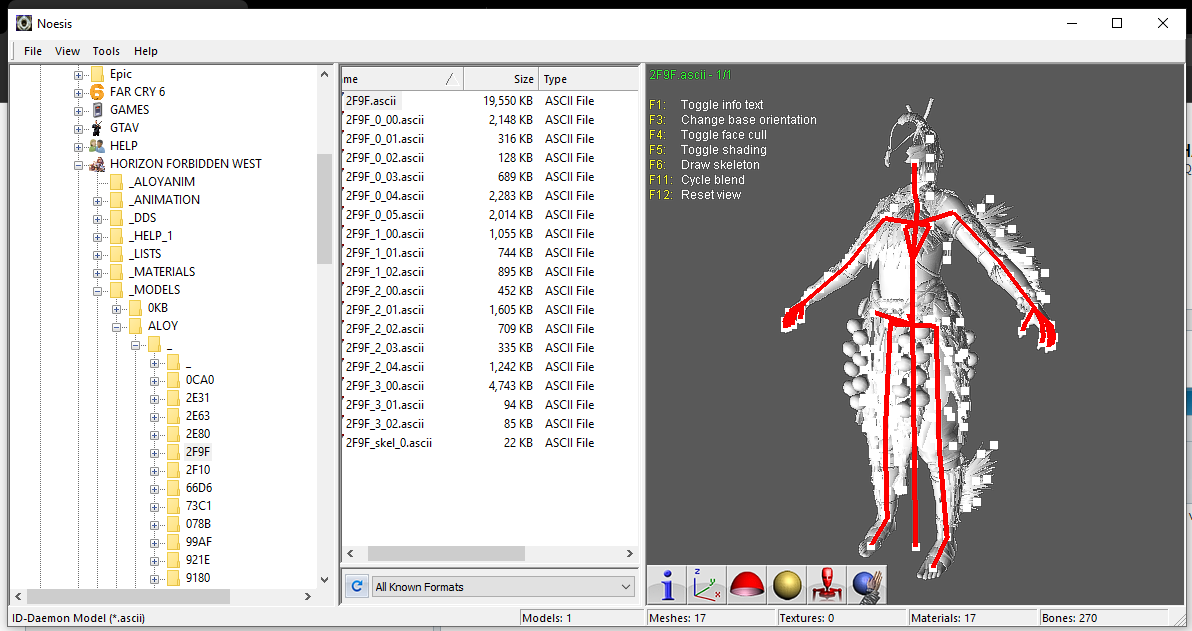
Task: Toggle the XYZ axes display icon
Action: pyautogui.click(x=708, y=585)
